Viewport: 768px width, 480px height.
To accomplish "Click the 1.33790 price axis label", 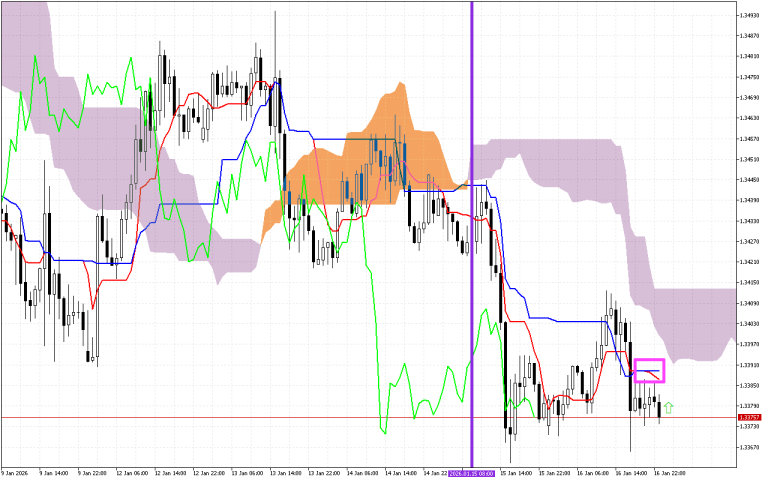I will point(750,407).
